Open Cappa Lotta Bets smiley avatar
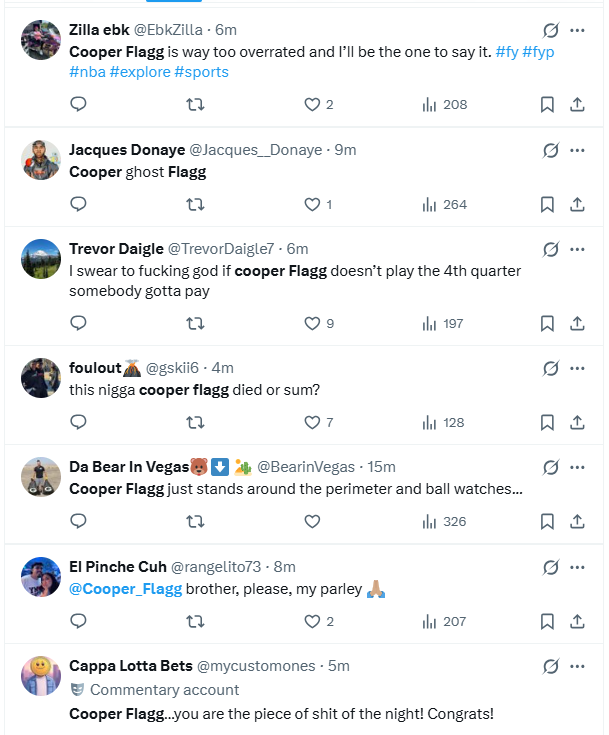 click(41, 675)
